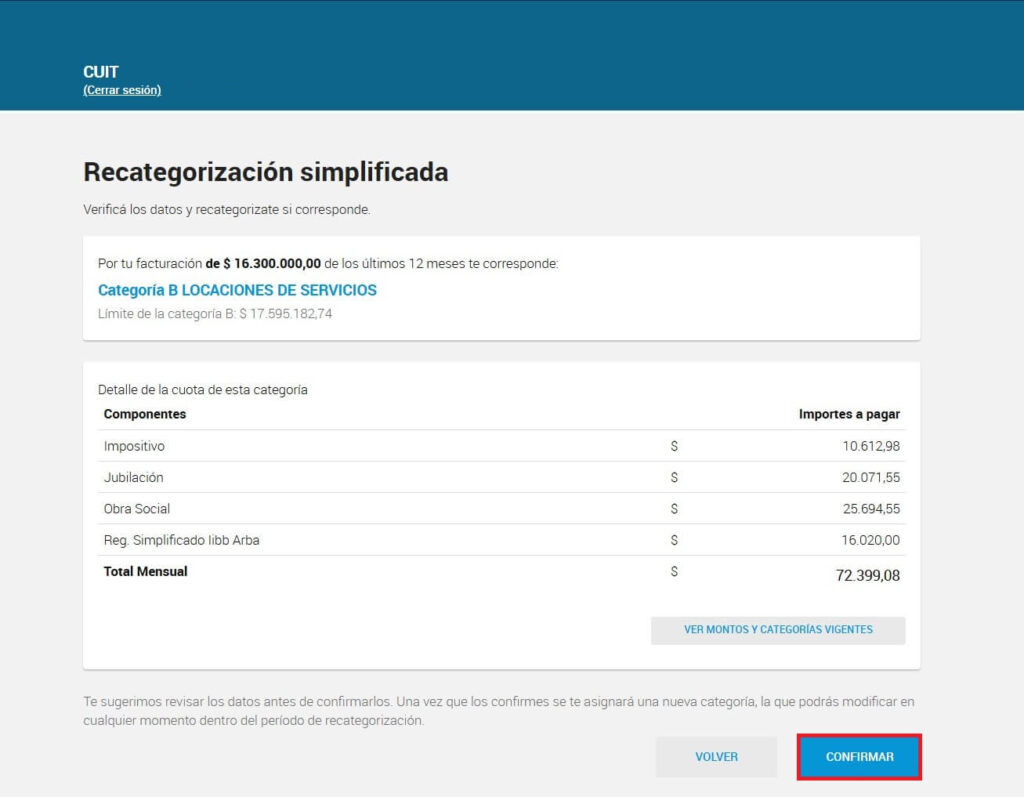Click the Componentes column header
Screen dimensions: 1024x797
tap(144, 414)
